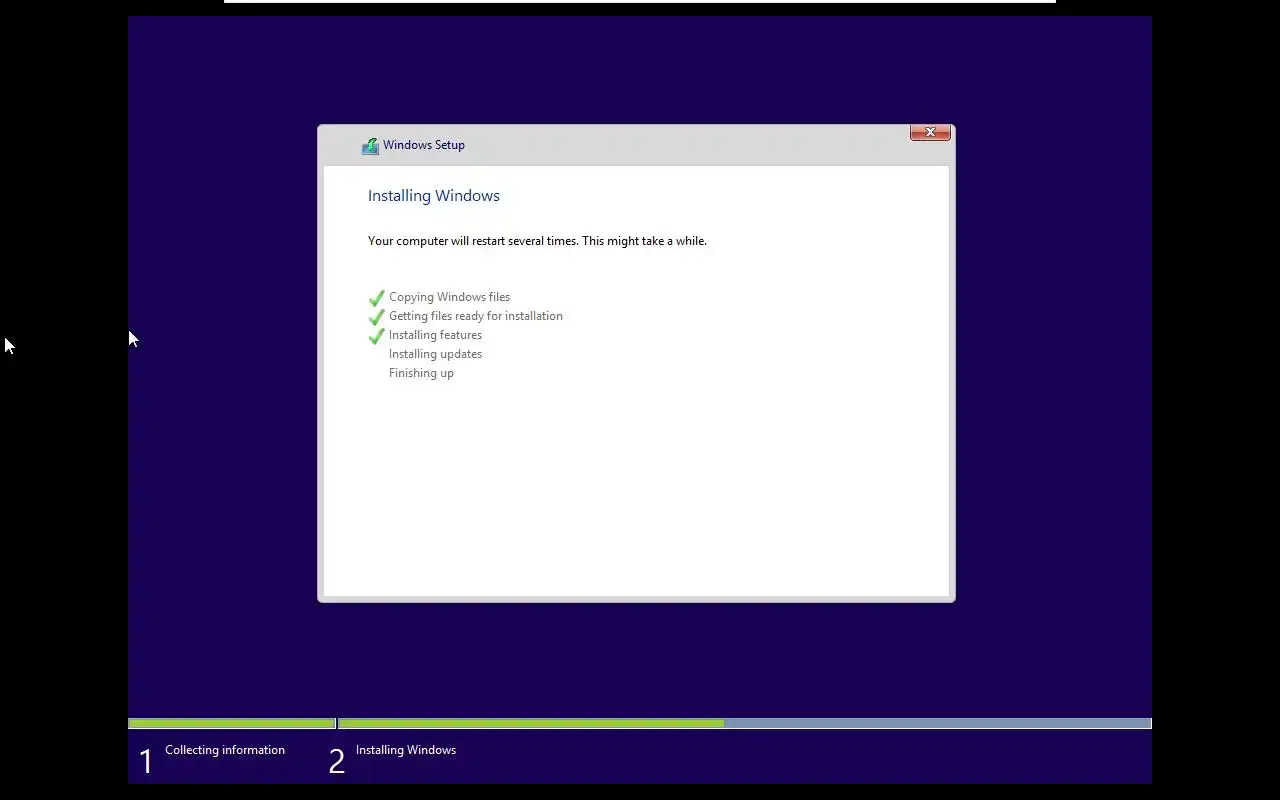The height and width of the screenshot is (800, 1280).
Task: Click the Windows Setup title bar icon
Action: click(x=370, y=146)
